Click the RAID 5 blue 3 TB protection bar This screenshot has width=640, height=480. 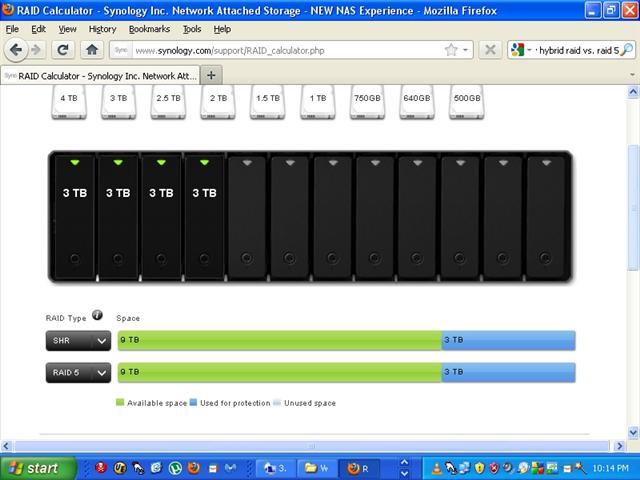click(x=509, y=372)
